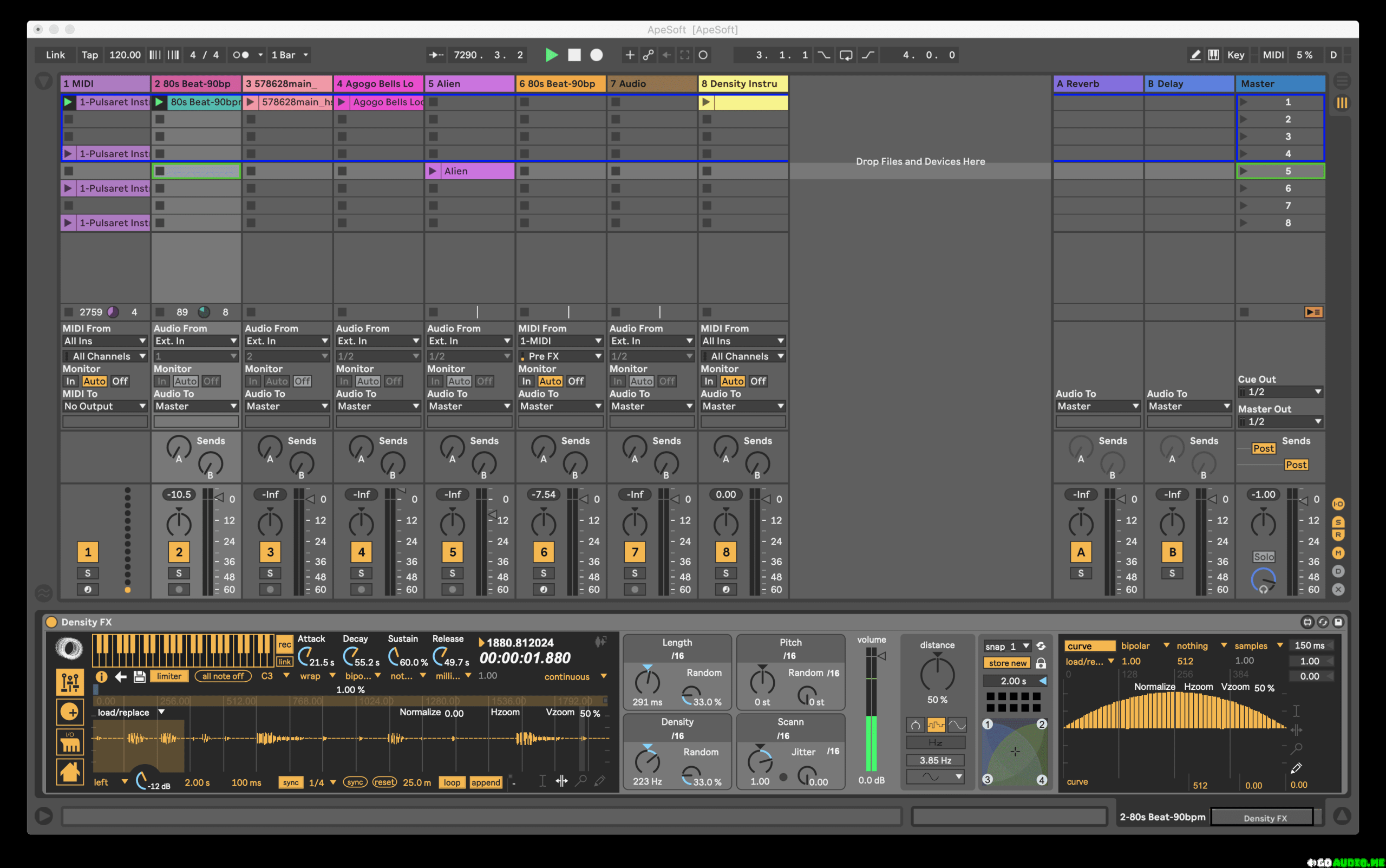Click the I/O keyboard icon
Image resolution: width=1386 pixels, height=868 pixels.
point(69,742)
